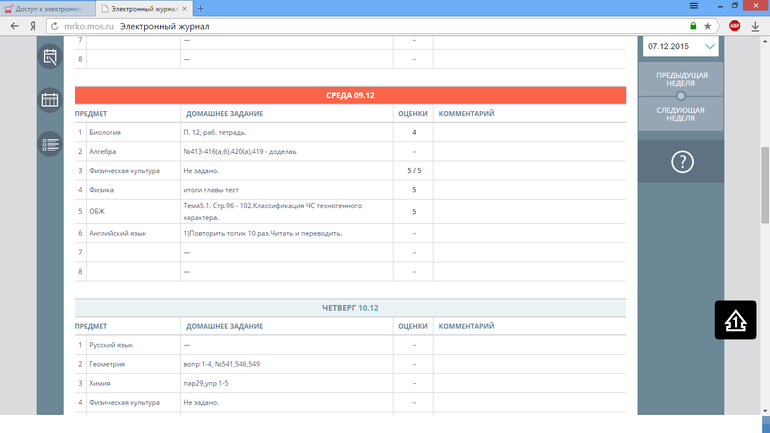The height and width of the screenshot is (433, 770).
Task: Click Thursday's КОММЕНТАРИЙ column header
Action: [x=466, y=326]
